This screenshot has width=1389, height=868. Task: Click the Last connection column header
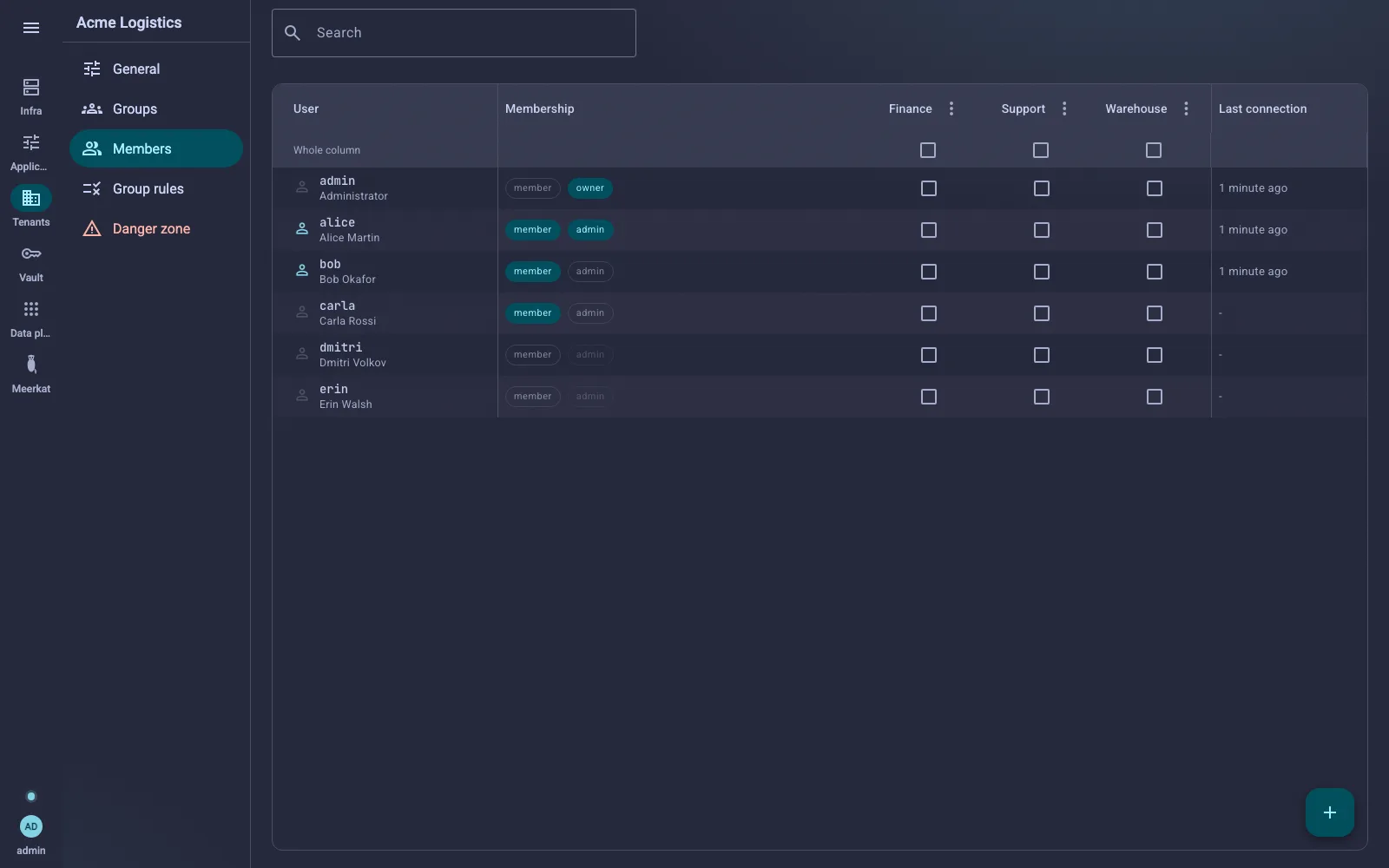[x=1262, y=108]
